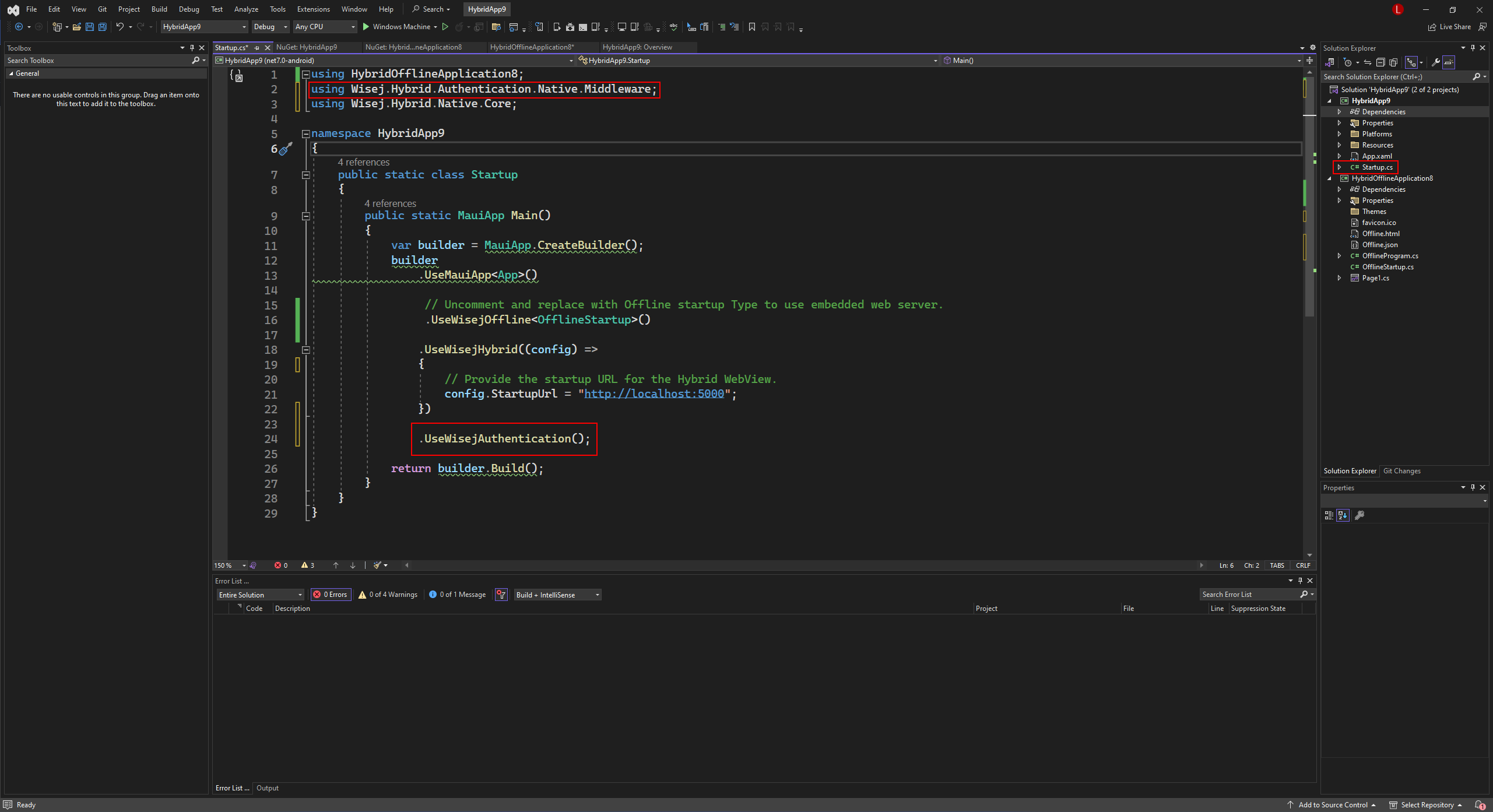Toggle the 0 of 1 Message filter
This screenshot has height=812, width=1493.
458,595
